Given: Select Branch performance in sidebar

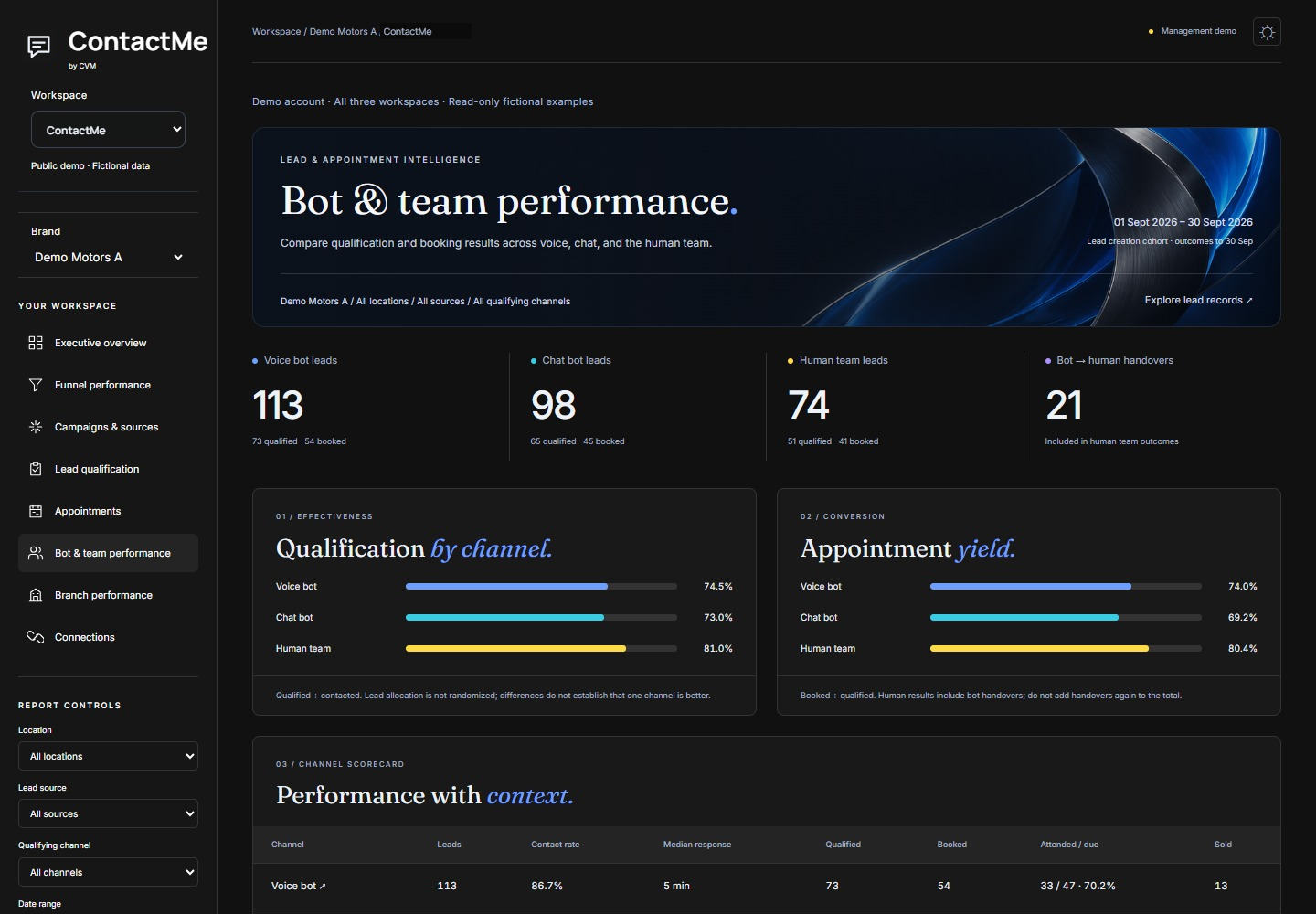Looking at the screenshot, I should (108, 595).
